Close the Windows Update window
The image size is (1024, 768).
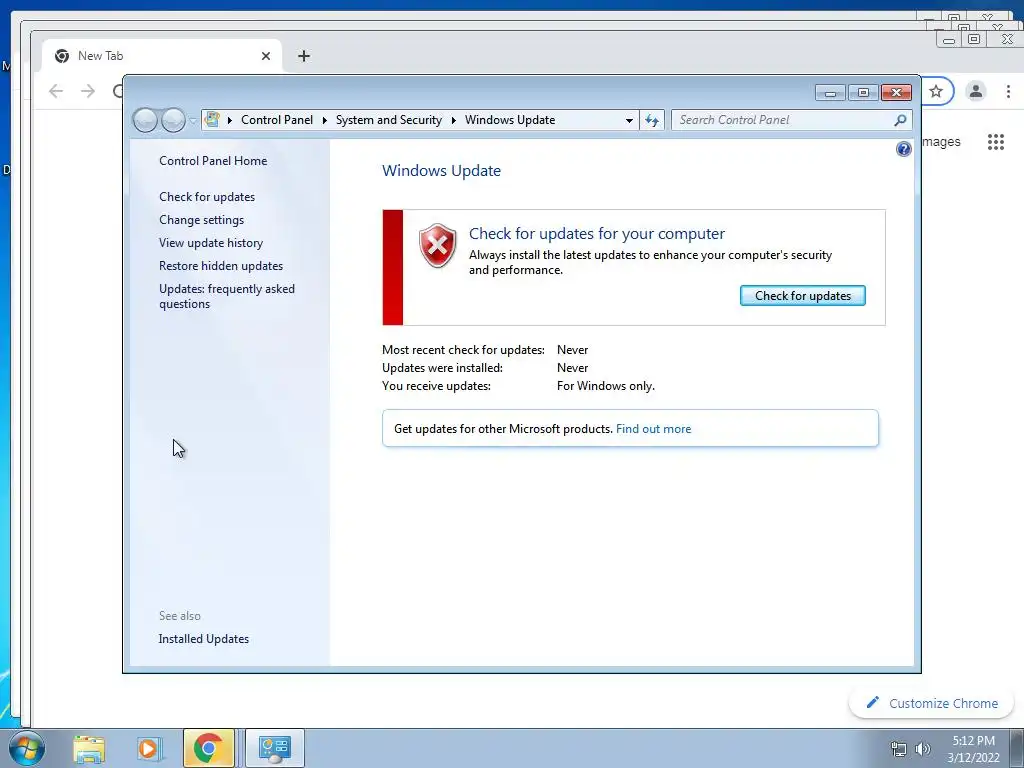pyautogui.click(x=896, y=93)
